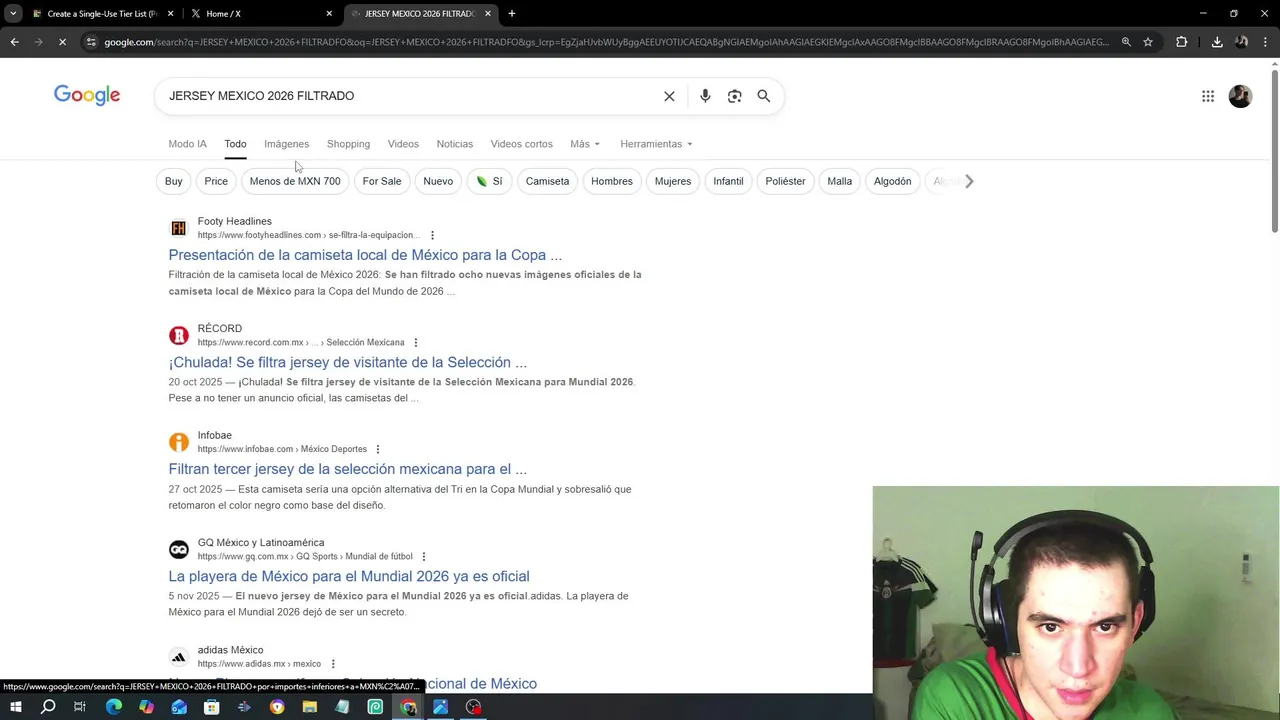This screenshot has width=1280, height=720.
Task: Open the site information icon in the address bar
Action: (x=91, y=42)
